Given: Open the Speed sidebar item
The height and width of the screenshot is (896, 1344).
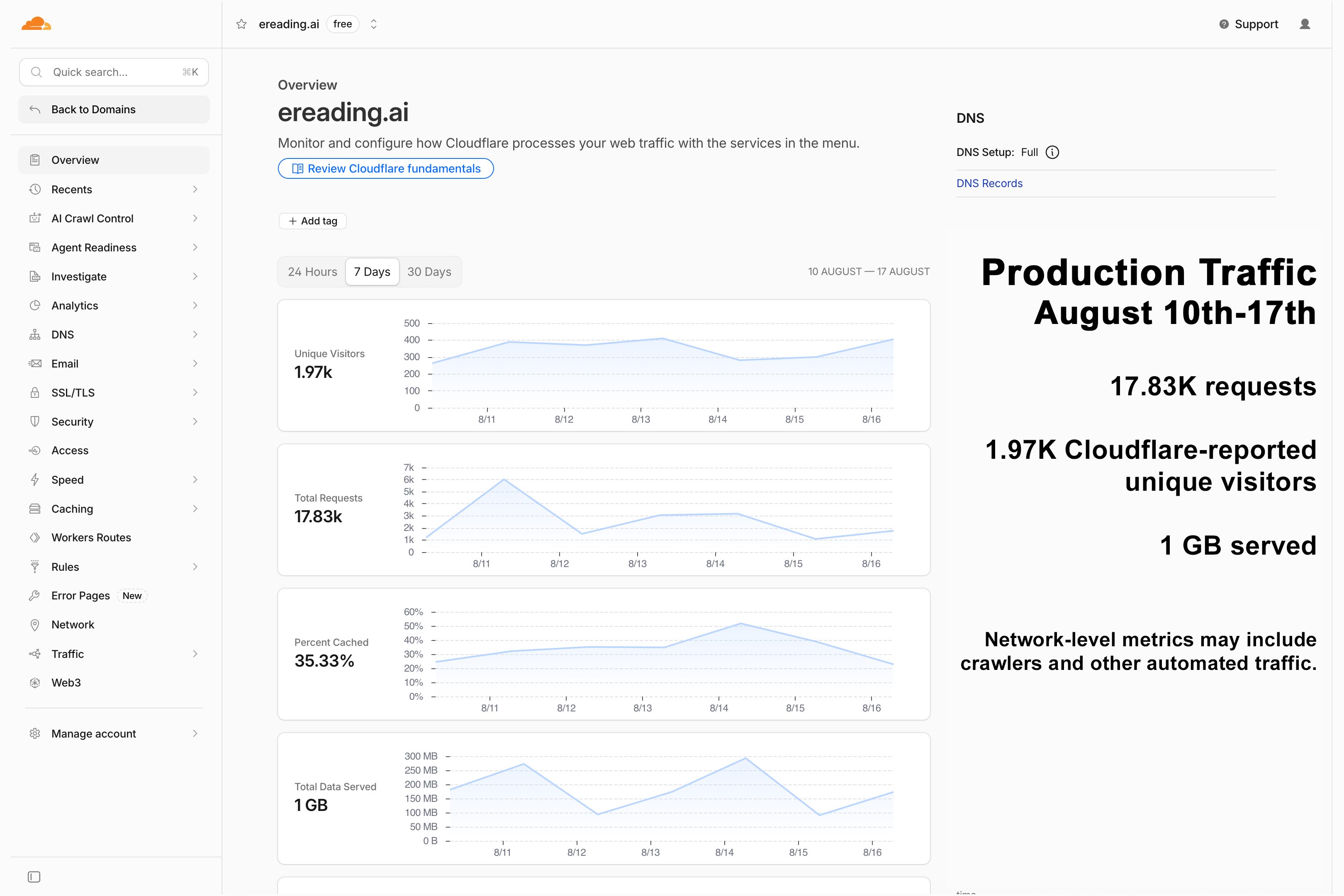Looking at the screenshot, I should click(x=114, y=480).
